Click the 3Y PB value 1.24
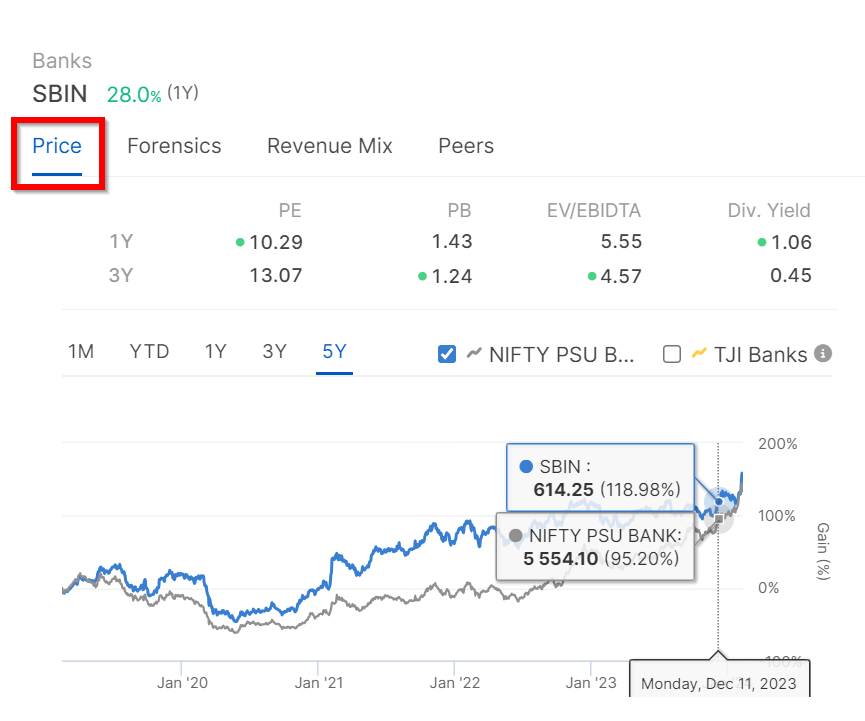This screenshot has width=865, height=721. (x=452, y=276)
